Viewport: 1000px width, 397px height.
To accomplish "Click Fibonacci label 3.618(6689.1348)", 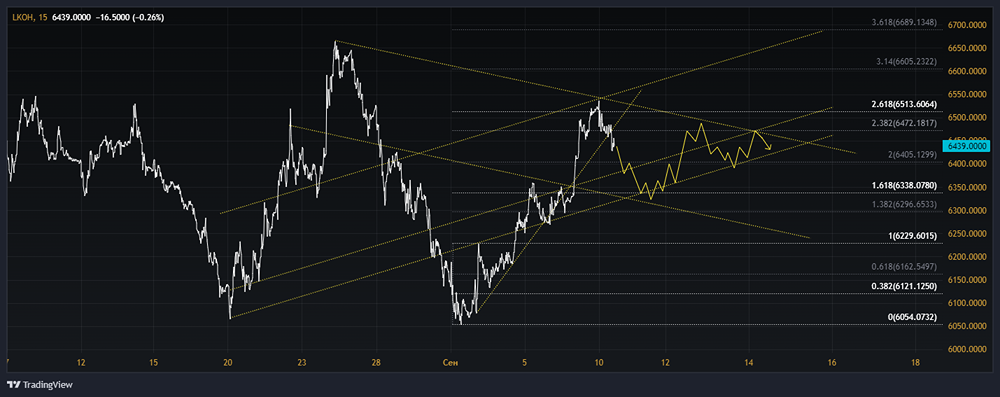I will (x=904, y=22).
